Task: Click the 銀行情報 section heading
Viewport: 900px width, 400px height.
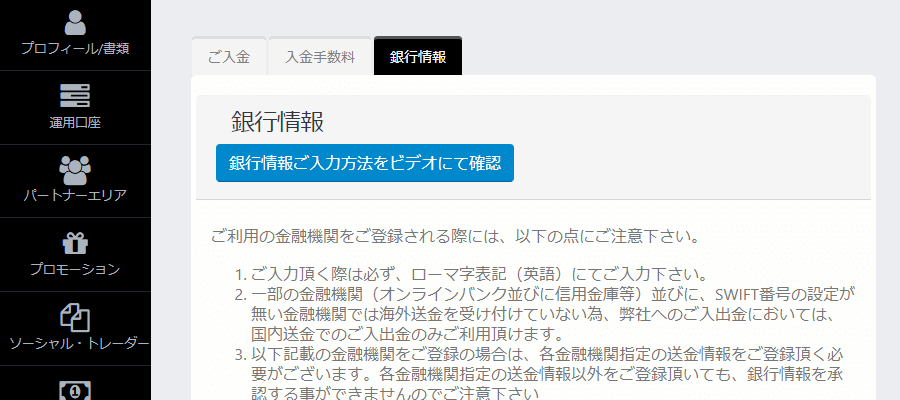Action: (278, 122)
